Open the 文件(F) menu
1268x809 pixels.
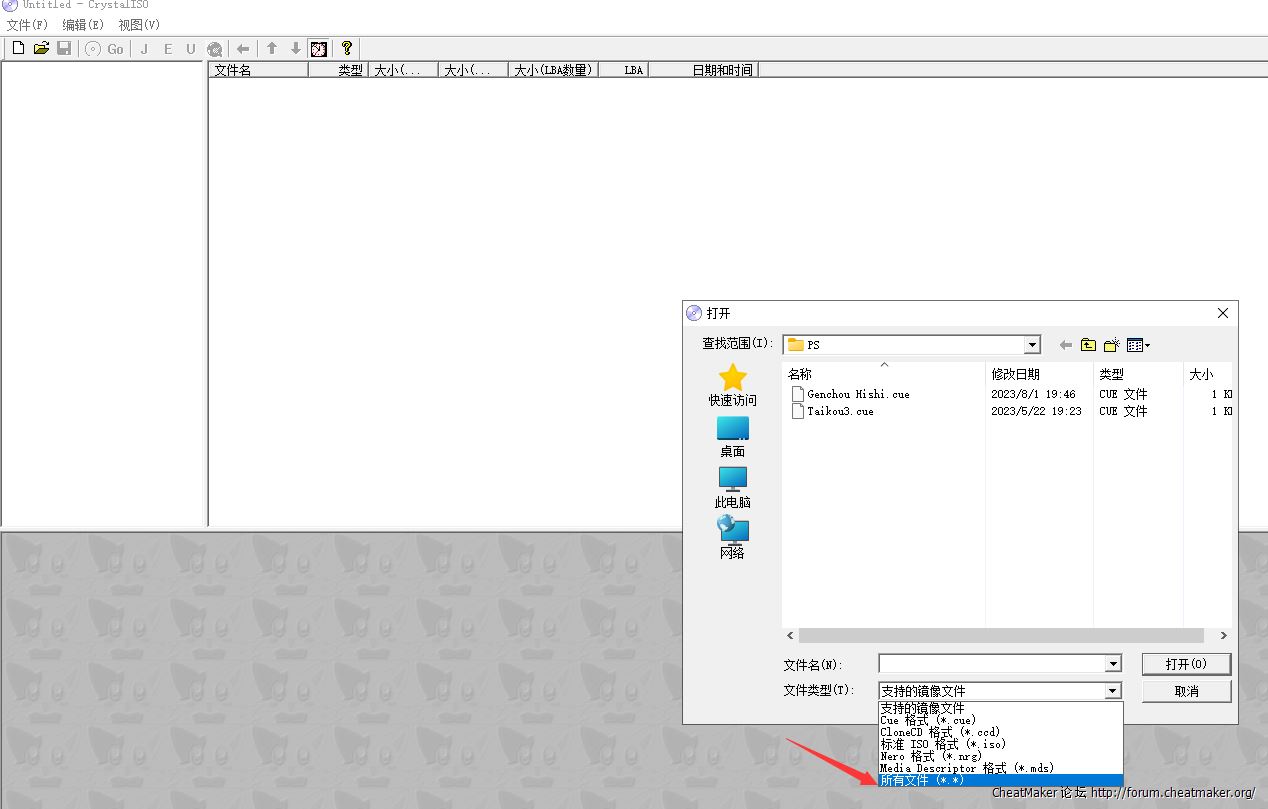27,24
